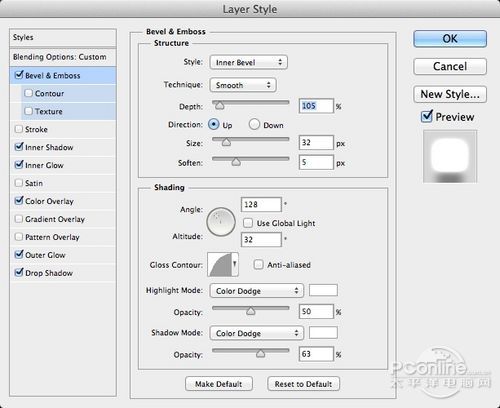Click the Highlight Mode color swatch
500x408 pixels.
(x=323, y=290)
